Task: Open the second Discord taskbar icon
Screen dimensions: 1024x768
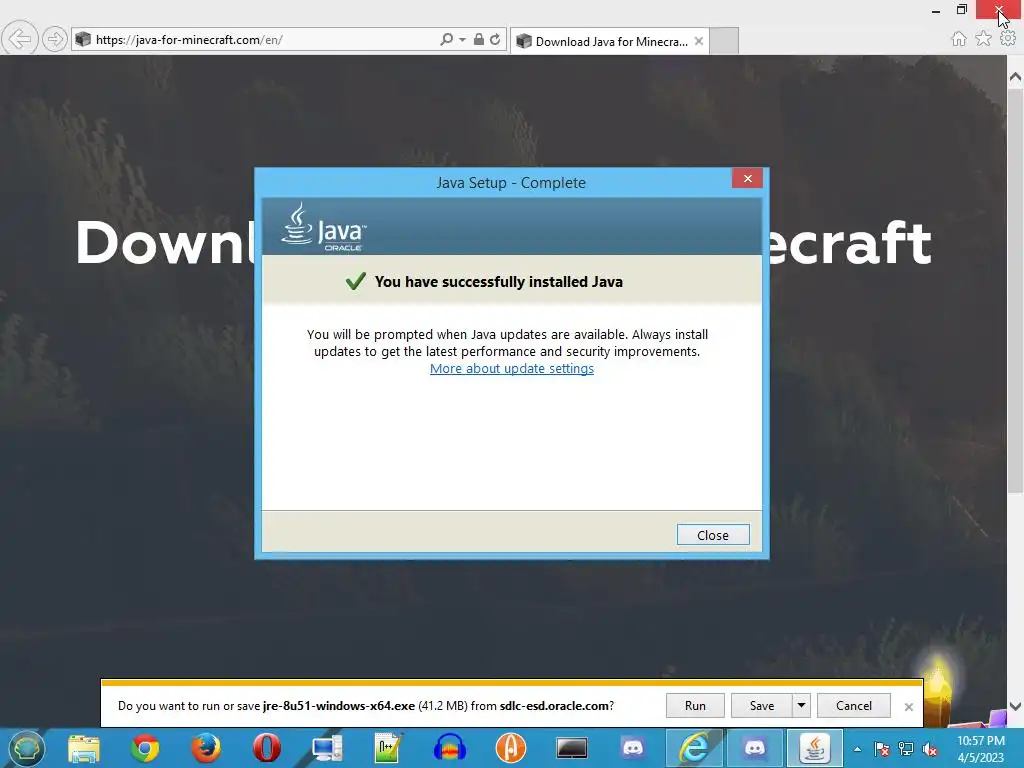Action: [755, 748]
